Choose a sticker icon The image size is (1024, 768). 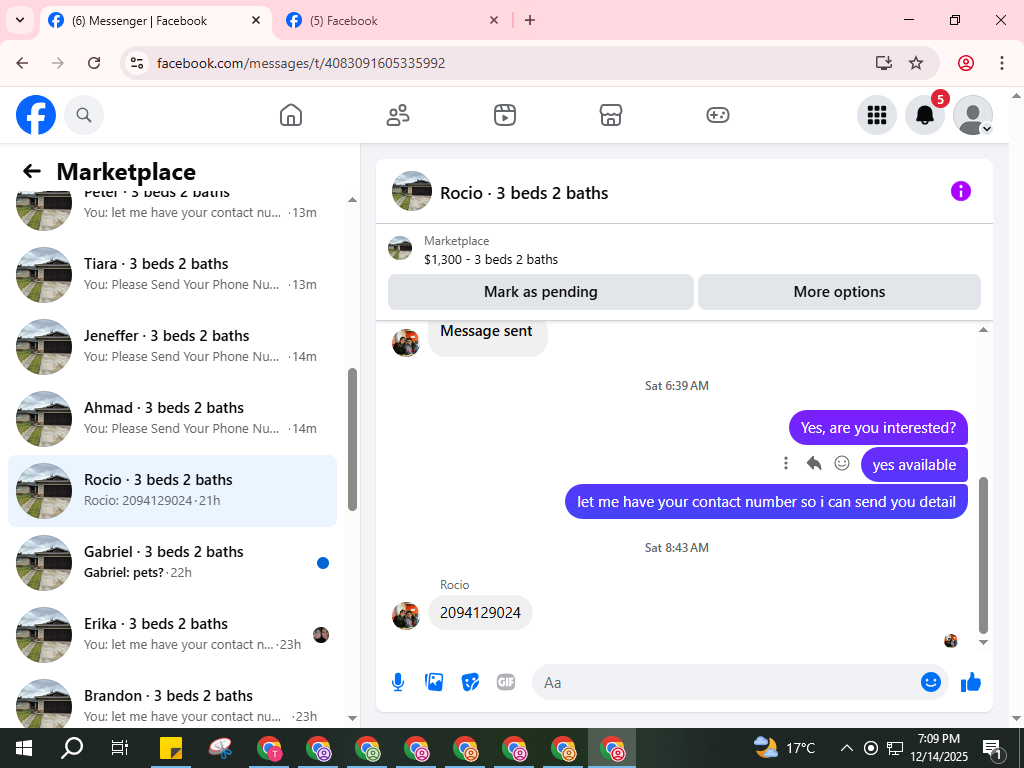coord(470,682)
